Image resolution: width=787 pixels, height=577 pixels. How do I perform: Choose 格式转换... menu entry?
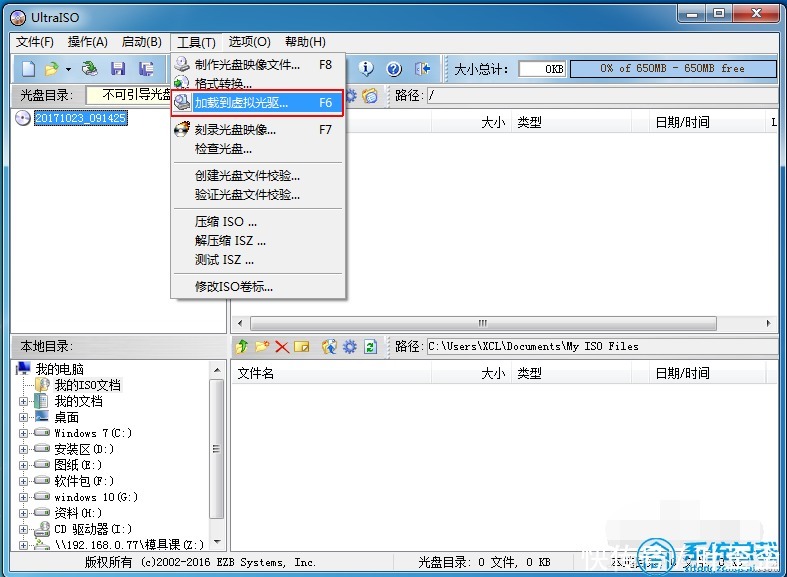(257, 83)
